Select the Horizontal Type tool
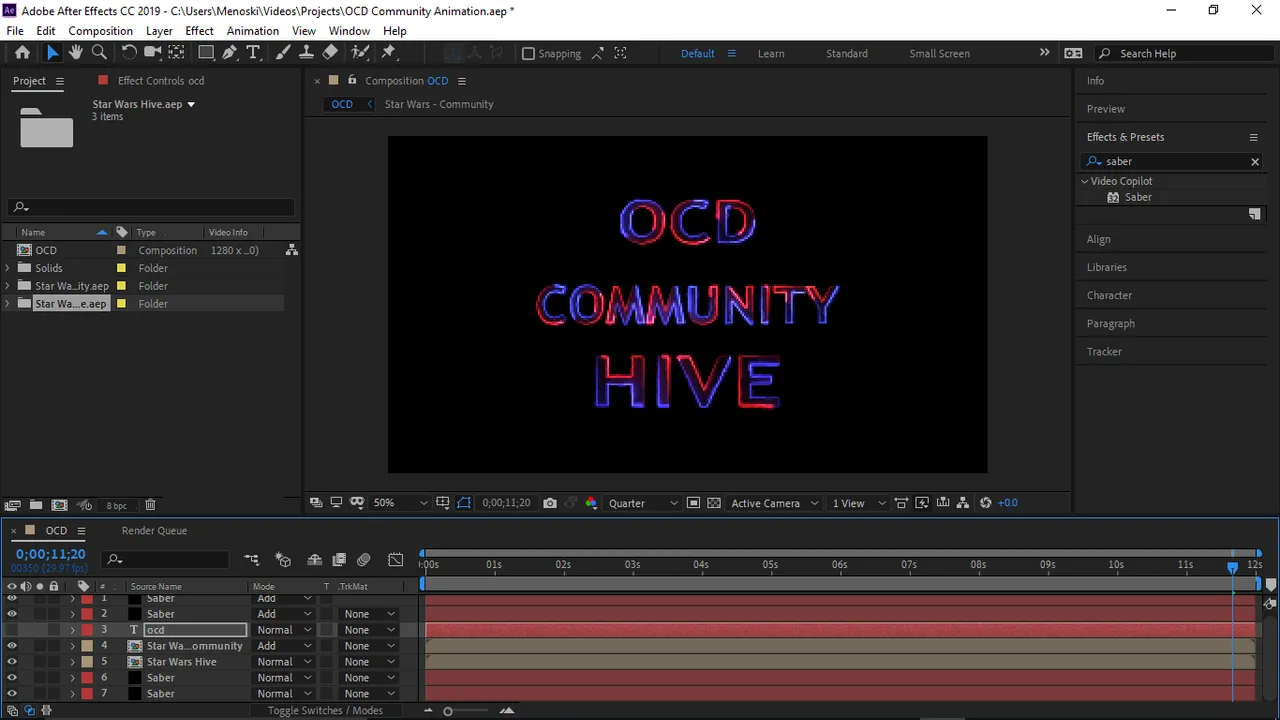Screen dimensions: 1280x720 pyautogui.click(x=253, y=53)
